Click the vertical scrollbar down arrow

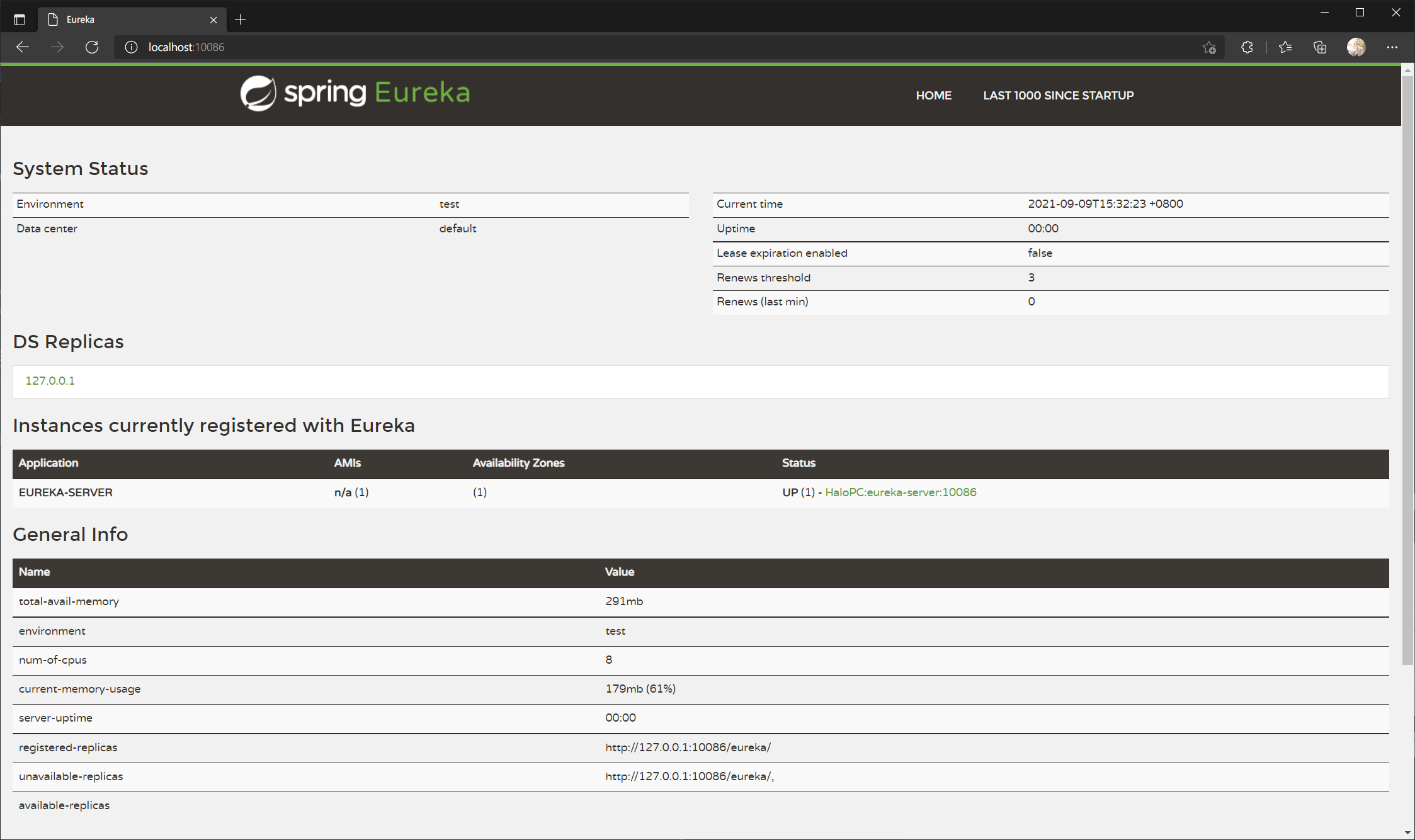click(x=1407, y=833)
